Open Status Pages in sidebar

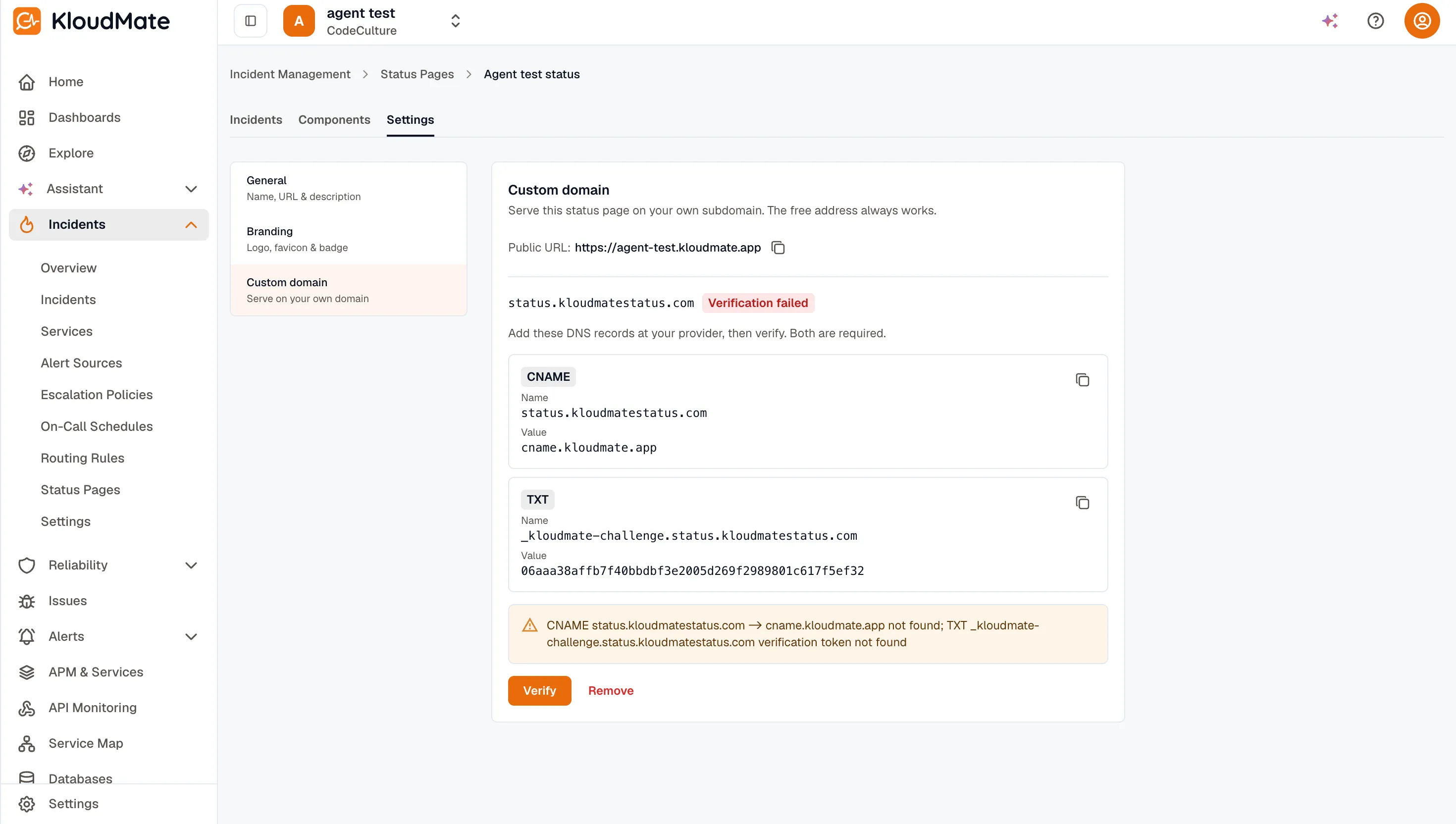click(x=80, y=490)
